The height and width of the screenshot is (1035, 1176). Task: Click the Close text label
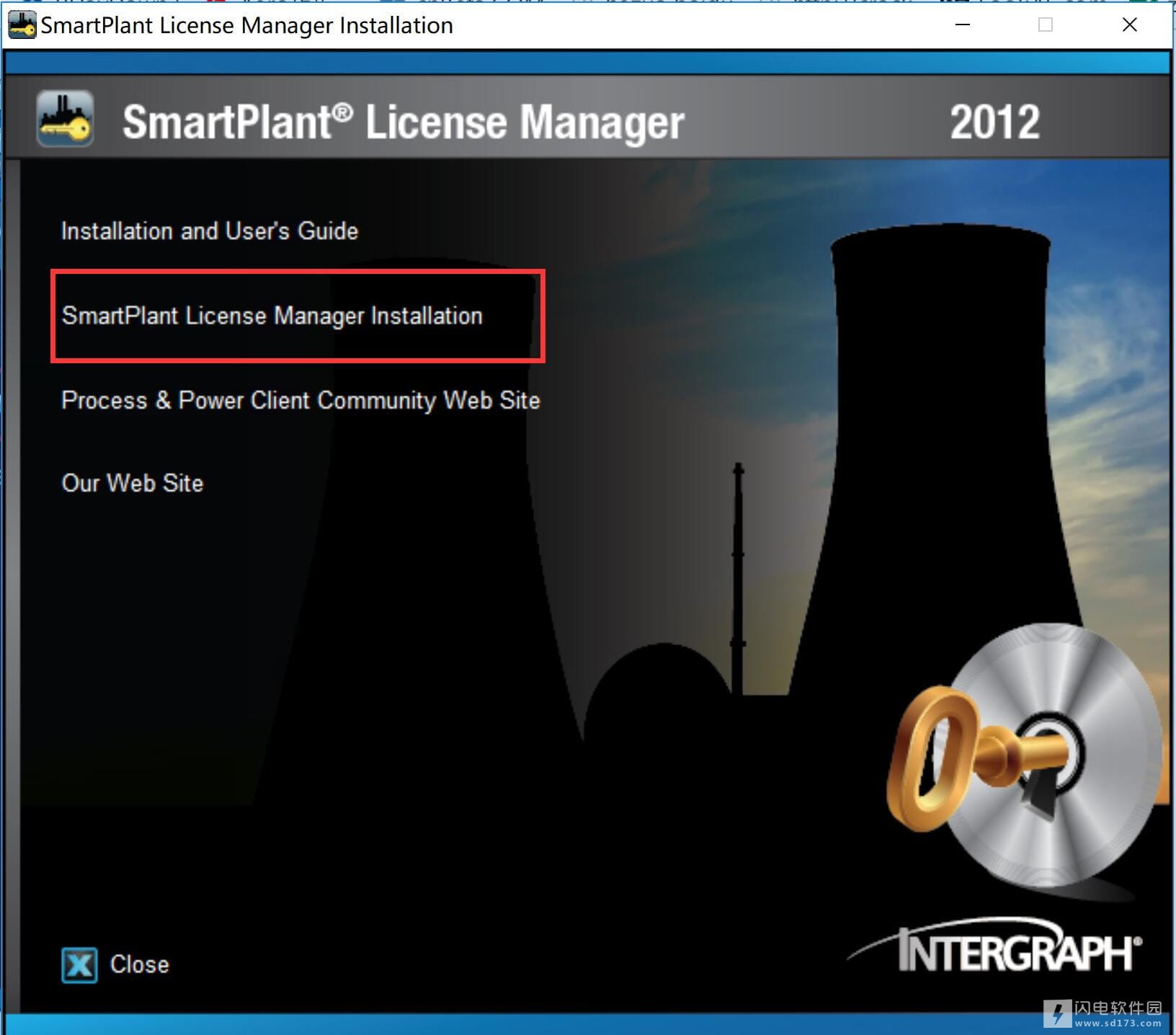(x=140, y=964)
